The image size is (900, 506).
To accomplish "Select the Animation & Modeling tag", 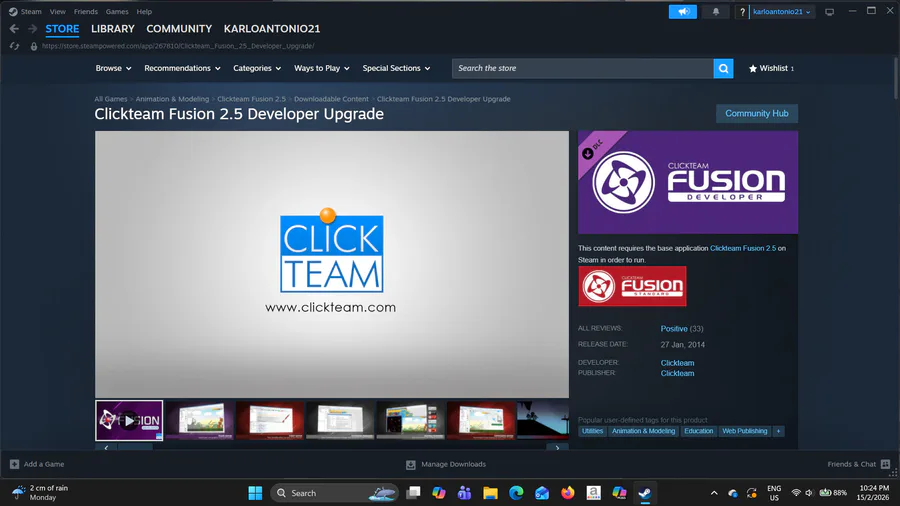I will click(x=643, y=431).
